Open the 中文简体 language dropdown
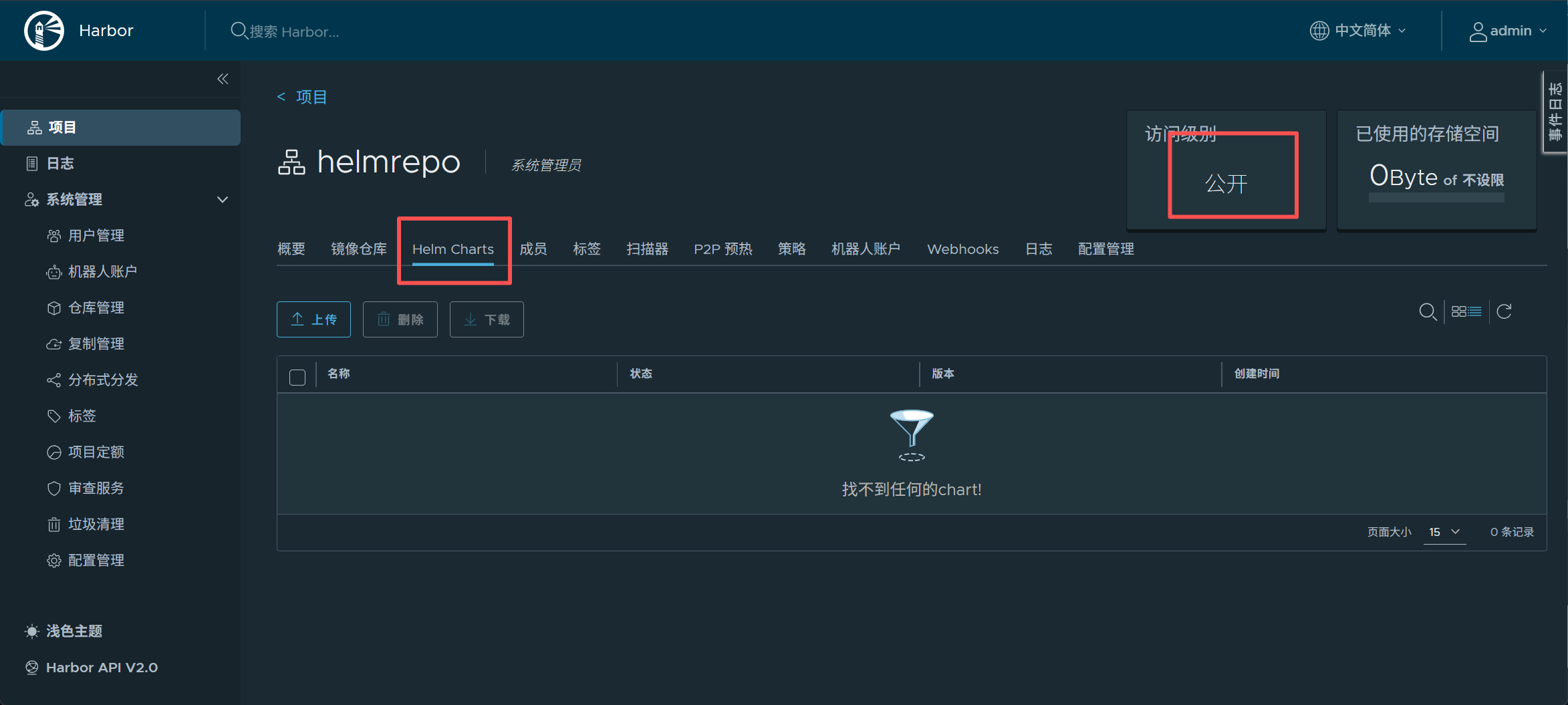This screenshot has width=1568, height=705. coord(1358,31)
